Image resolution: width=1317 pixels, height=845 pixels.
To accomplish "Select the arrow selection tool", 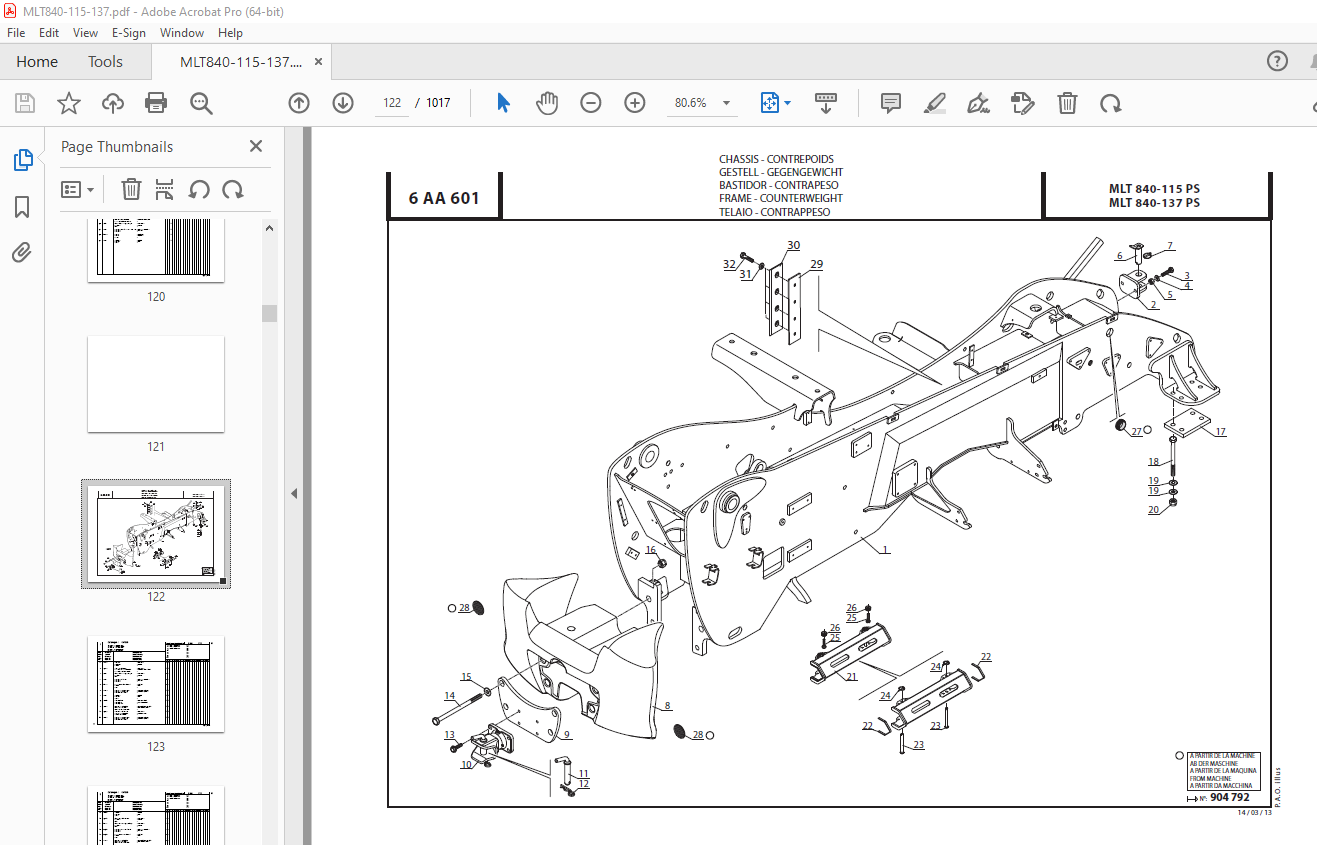I will (503, 103).
